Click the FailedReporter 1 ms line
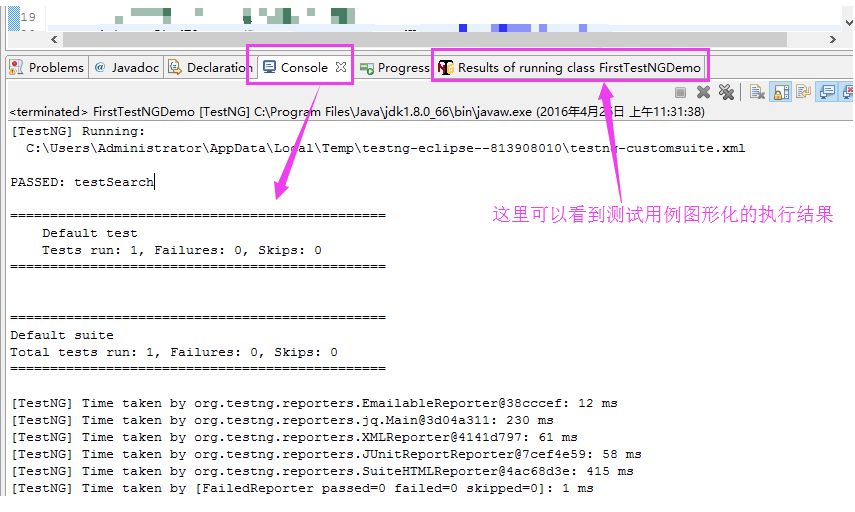This screenshot has height=512, width=855. coord(302,489)
